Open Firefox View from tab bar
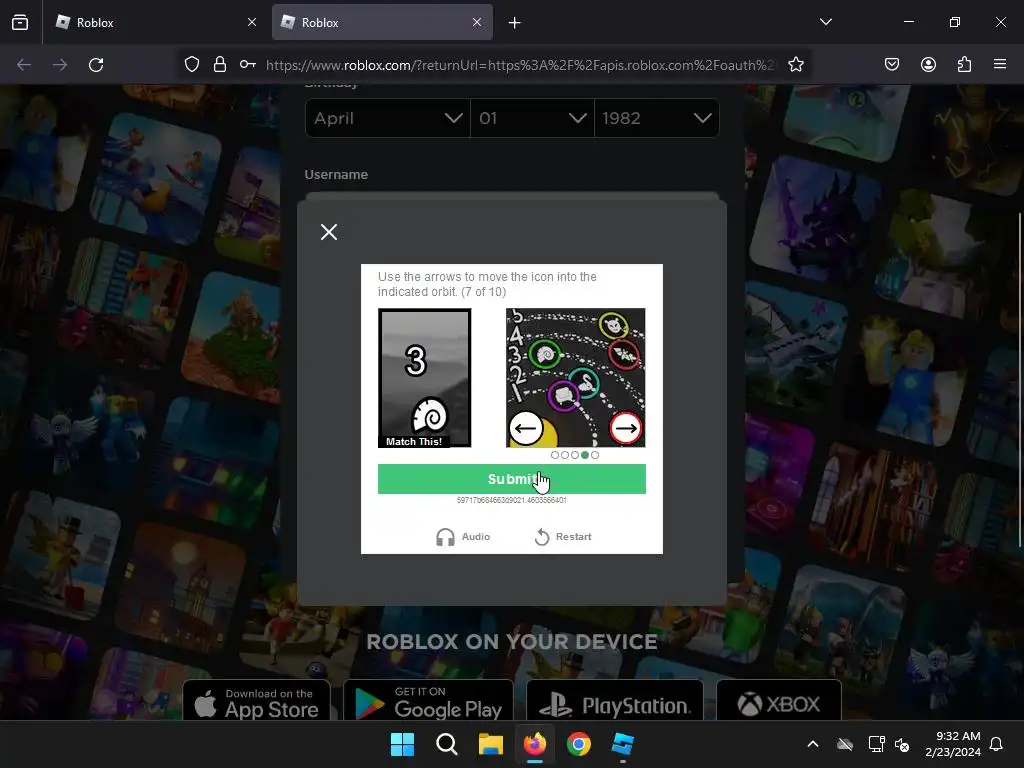 pyautogui.click(x=20, y=22)
